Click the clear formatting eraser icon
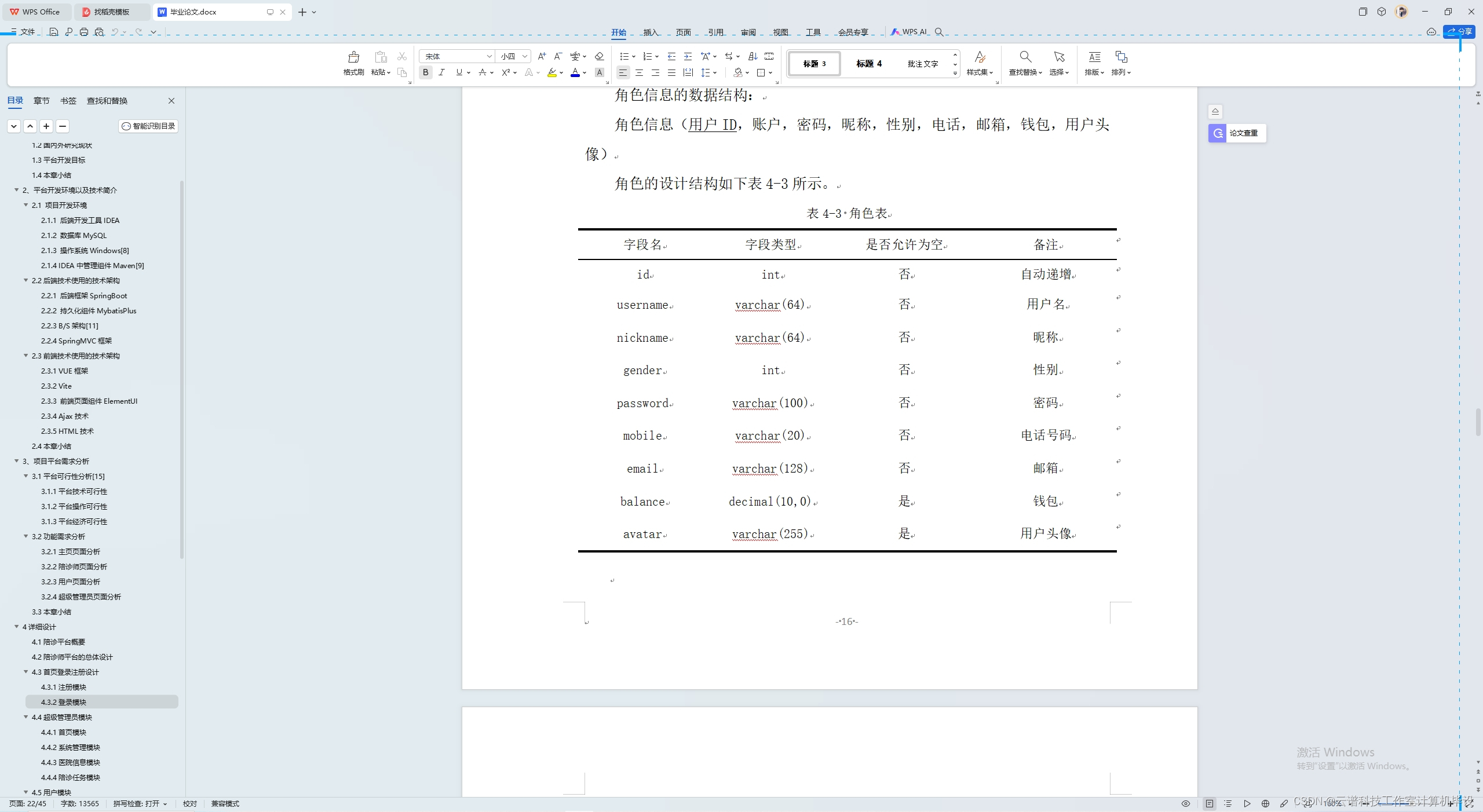 pyautogui.click(x=600, y=56)
